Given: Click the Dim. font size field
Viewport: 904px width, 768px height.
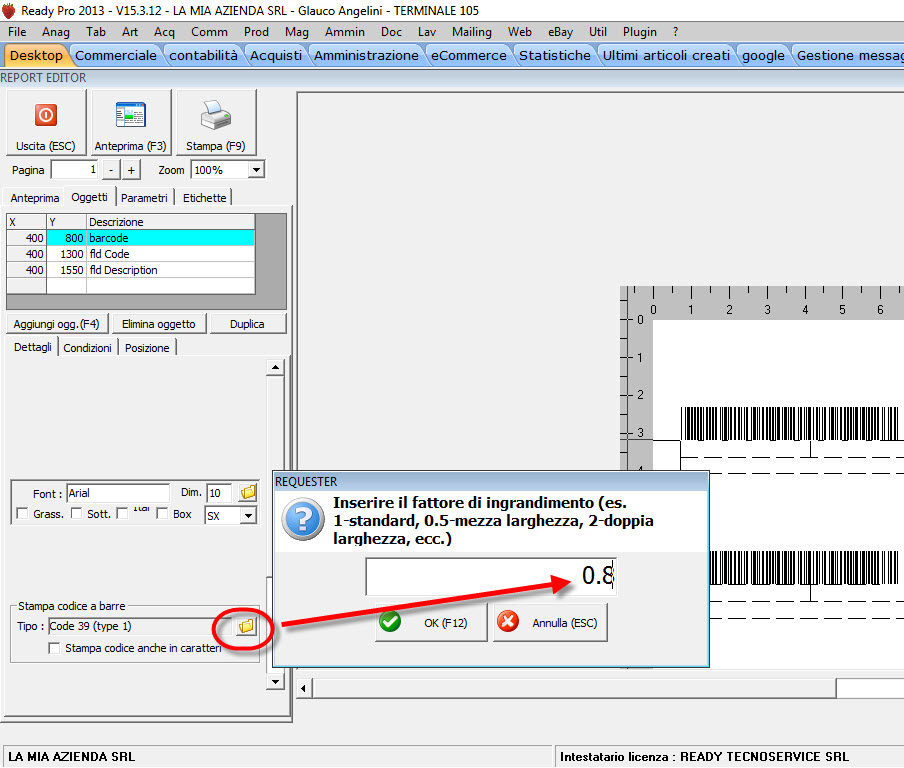Looking at the screenshot, I should point(220,493).
